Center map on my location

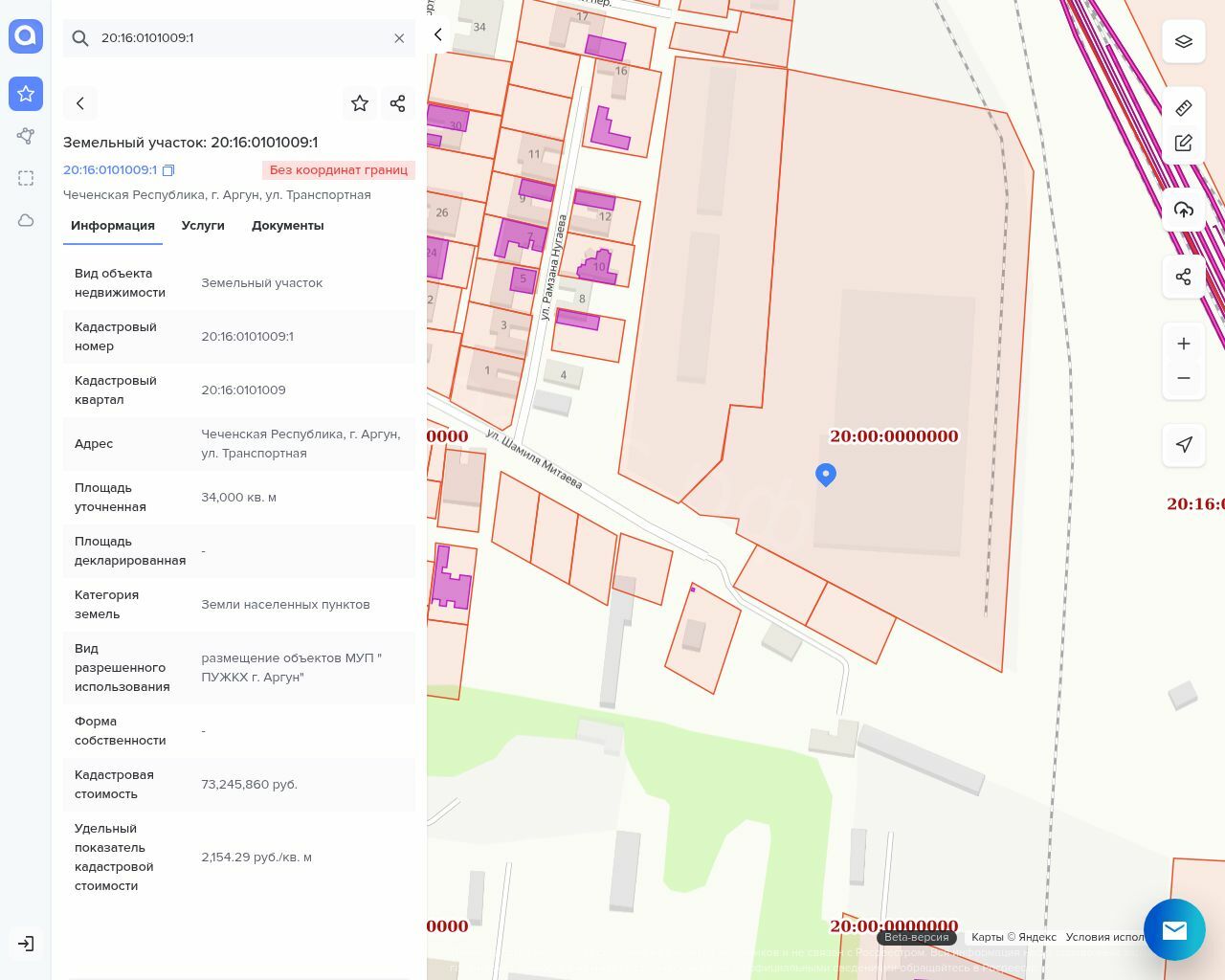[x=1184, y=444]
